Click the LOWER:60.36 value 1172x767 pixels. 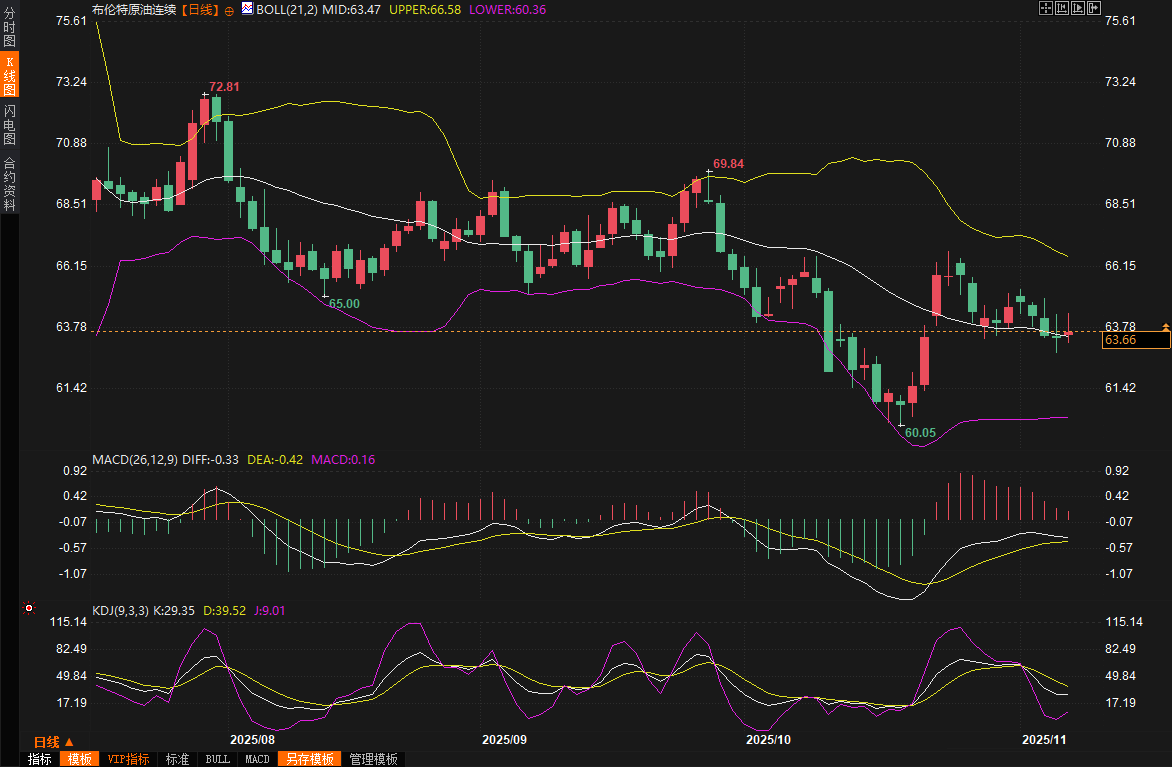(508, 9)
